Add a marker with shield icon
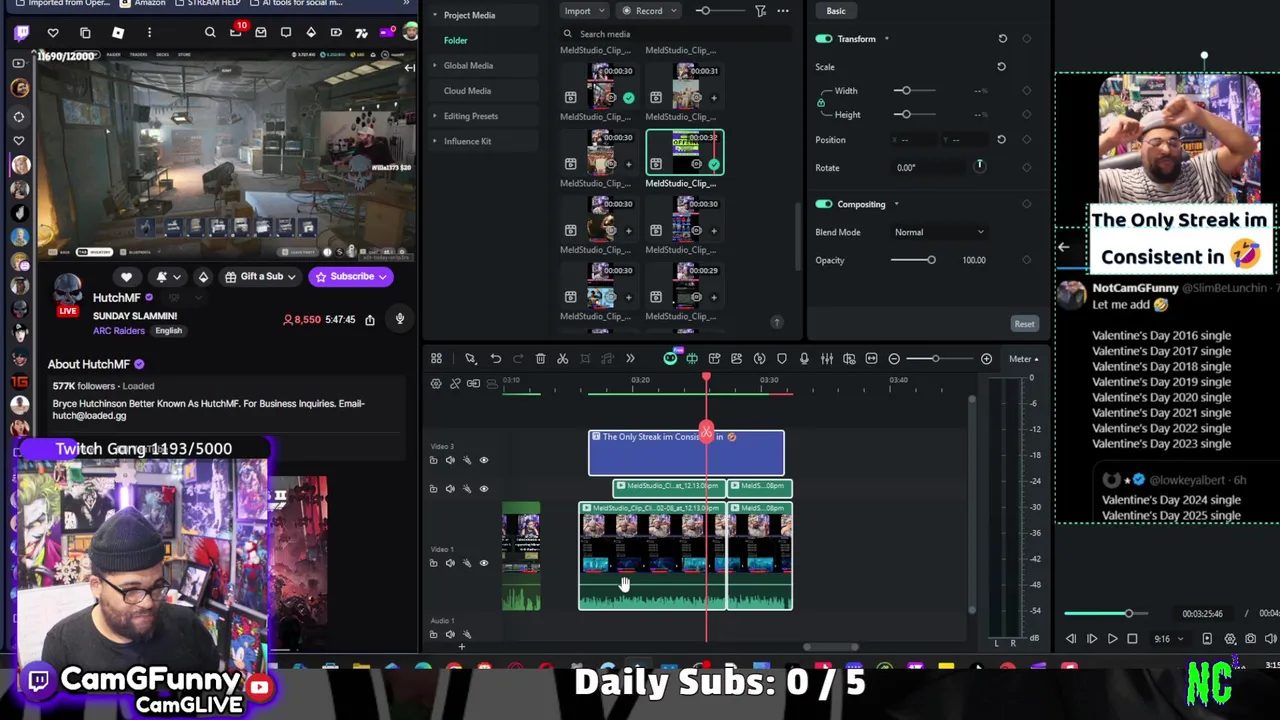 (782, 358)
